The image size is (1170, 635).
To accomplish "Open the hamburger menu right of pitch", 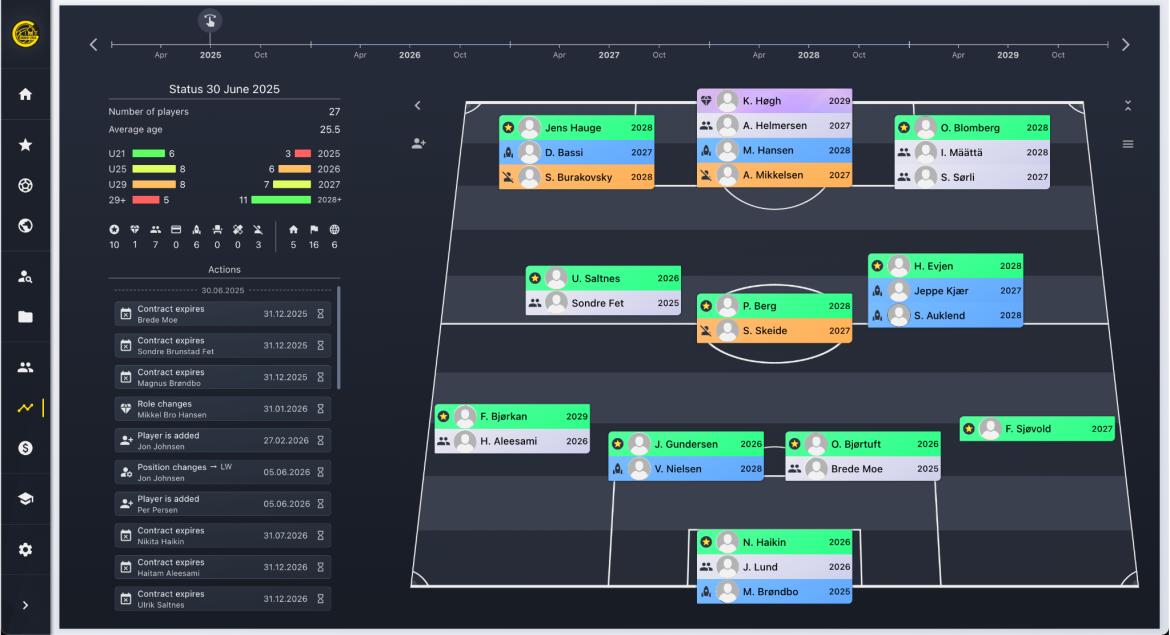I will pyautogui.click(x=1128, y=144).
